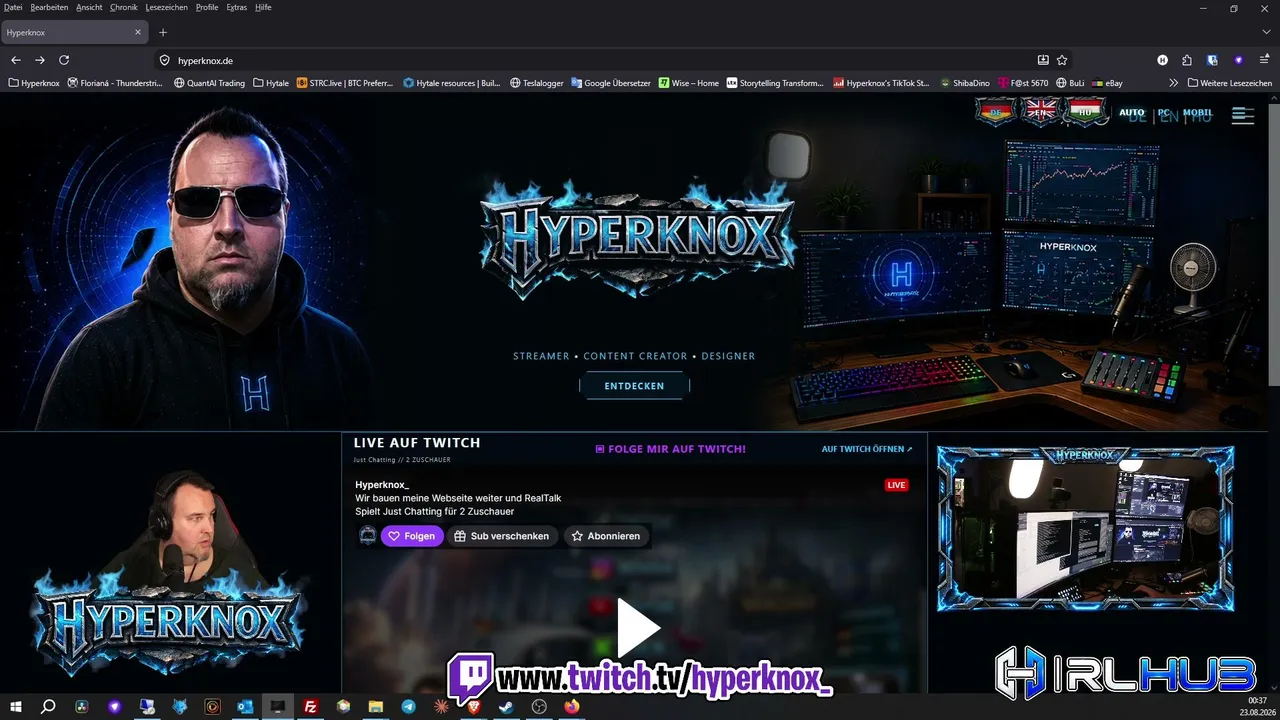The image size is (1280, 720).
Task: Switch site language to English flag
Action: (x=1041, y=111)
